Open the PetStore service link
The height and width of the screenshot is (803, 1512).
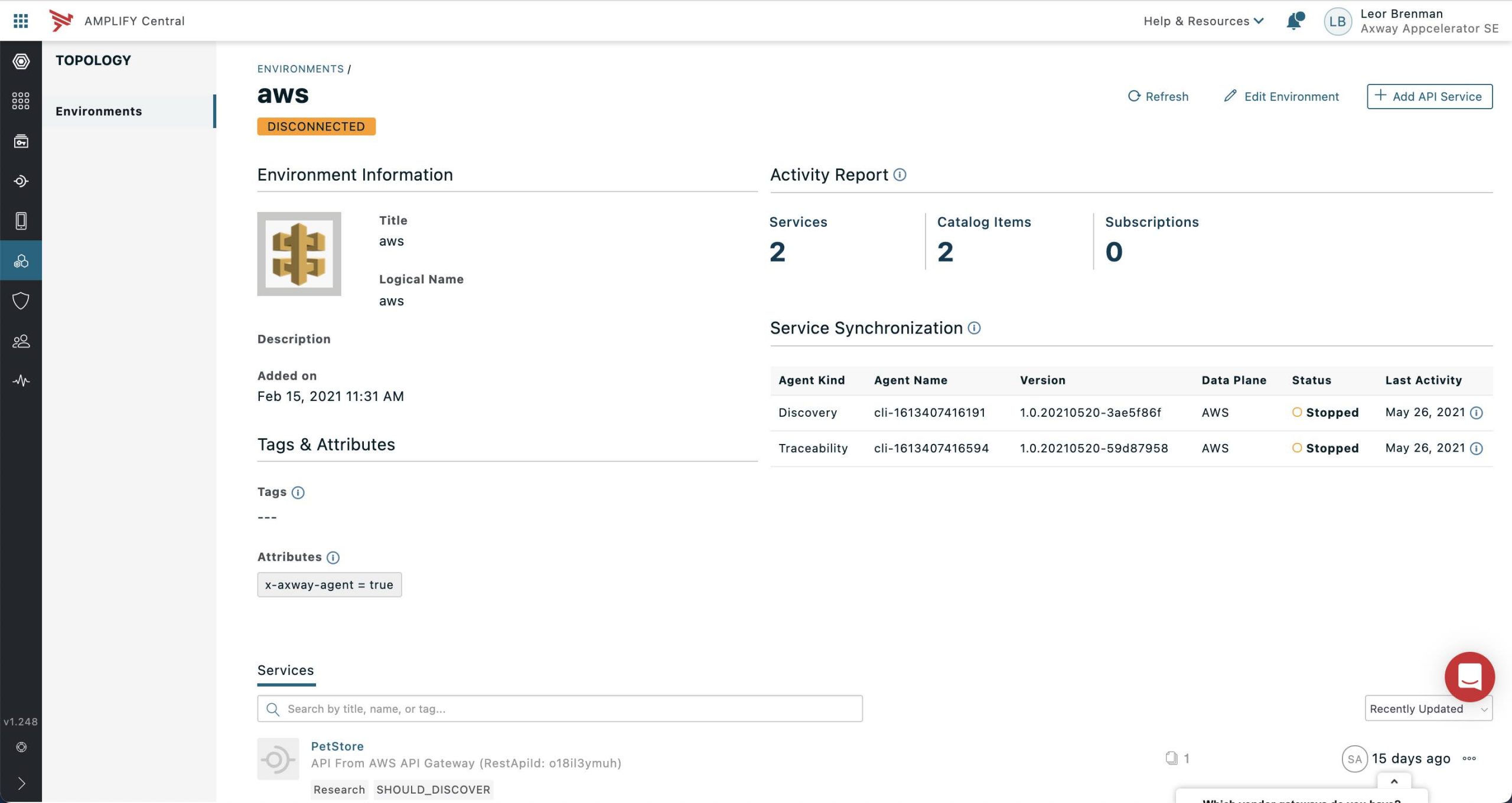(x=337, y=746)
